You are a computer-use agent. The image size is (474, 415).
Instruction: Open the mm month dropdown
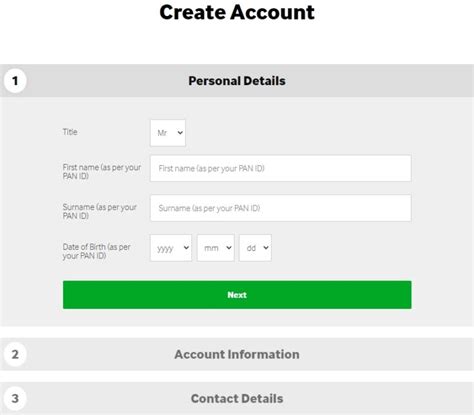(215, 248)
